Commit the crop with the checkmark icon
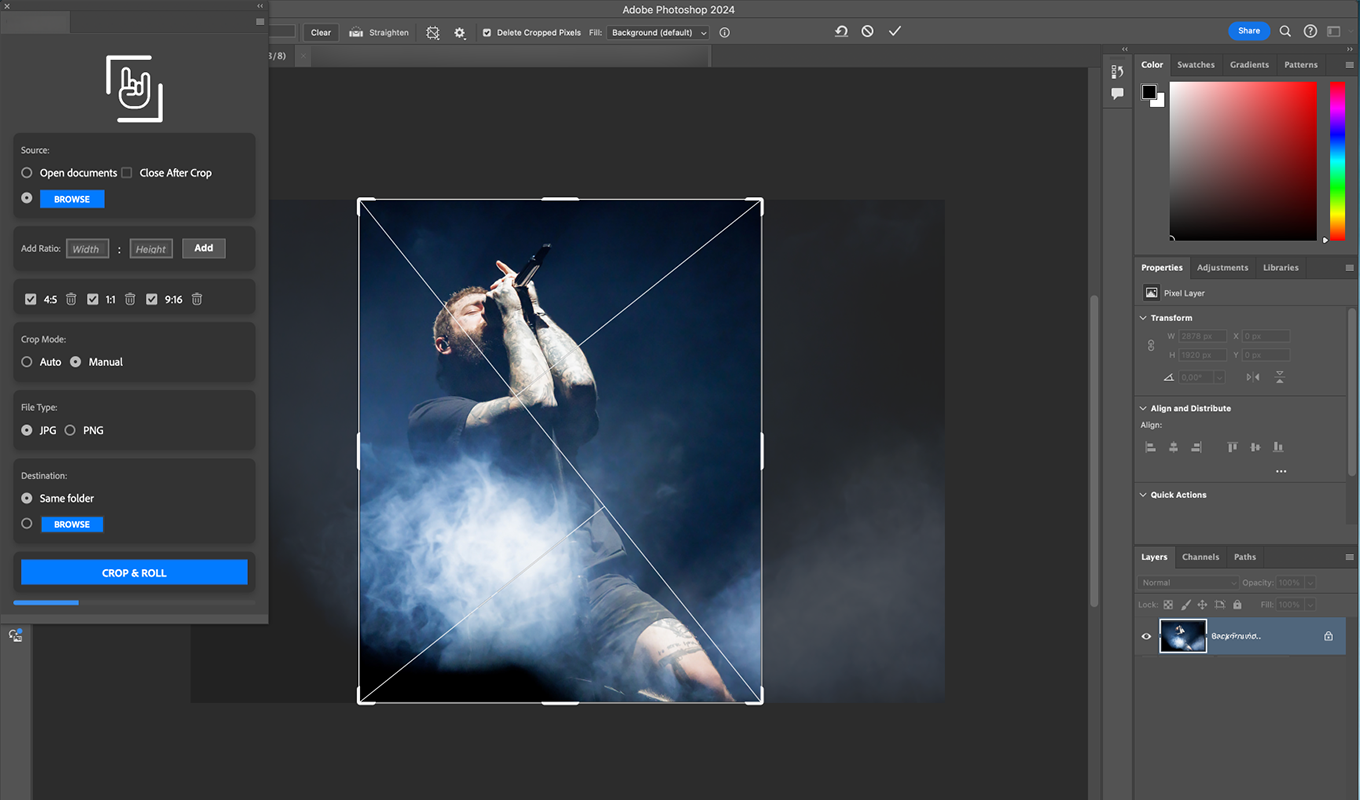 coord(894,31)
